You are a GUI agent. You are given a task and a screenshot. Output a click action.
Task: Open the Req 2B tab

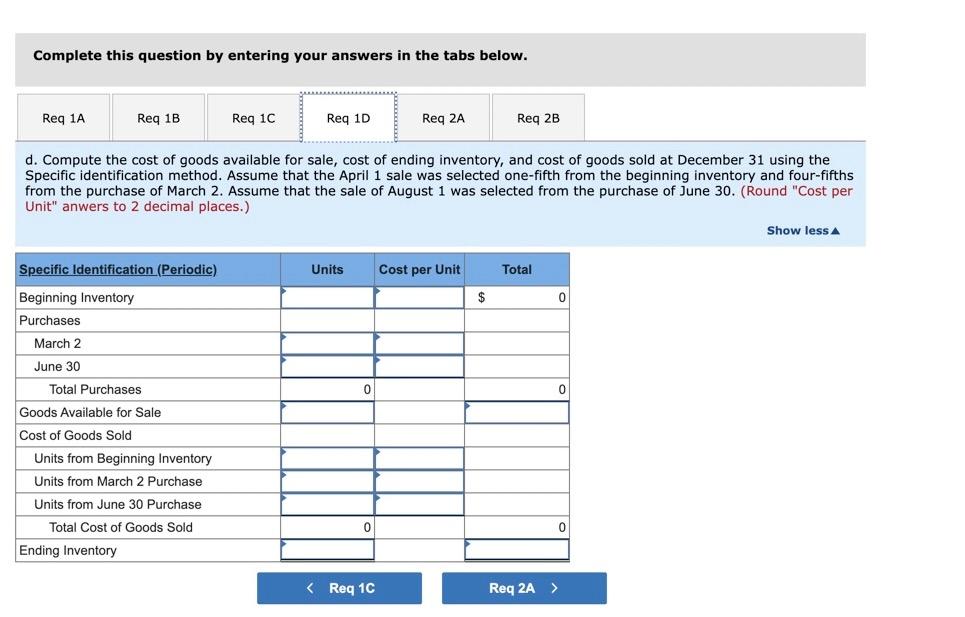[538, 117]
